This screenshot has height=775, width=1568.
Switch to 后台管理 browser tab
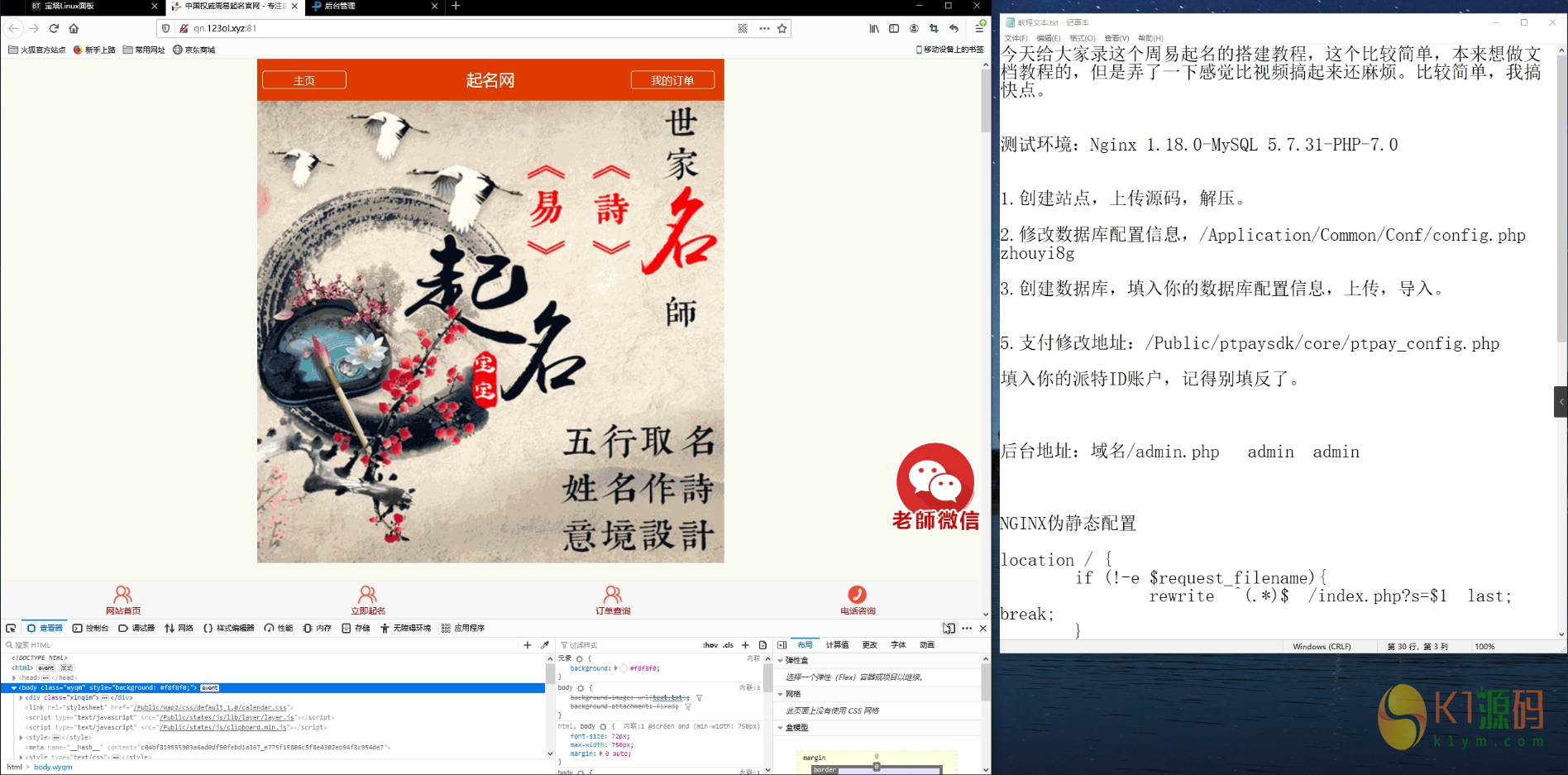(x=376, y=6)
